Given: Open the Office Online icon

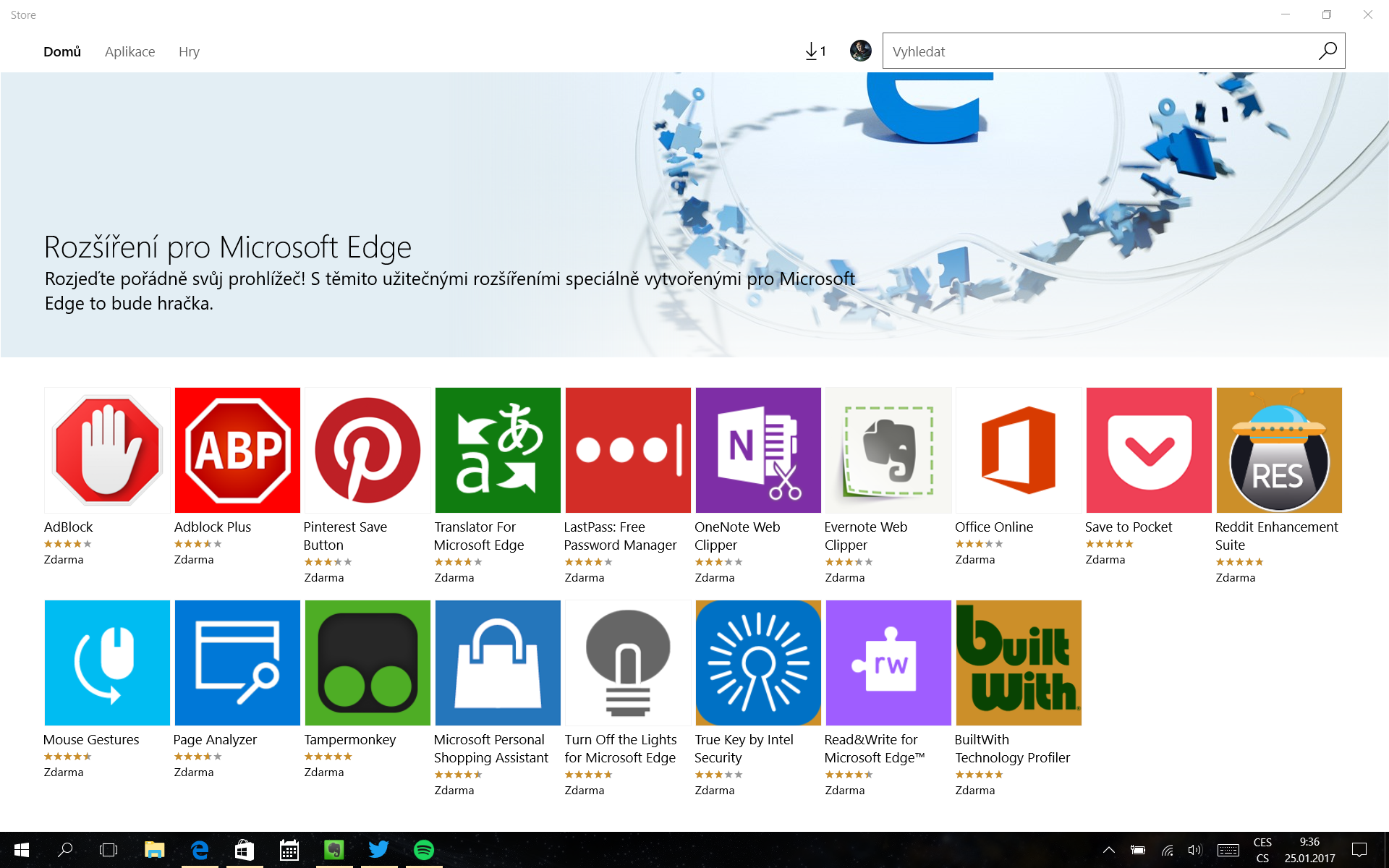Looking at the screenshot, I should pos(1019,450).
